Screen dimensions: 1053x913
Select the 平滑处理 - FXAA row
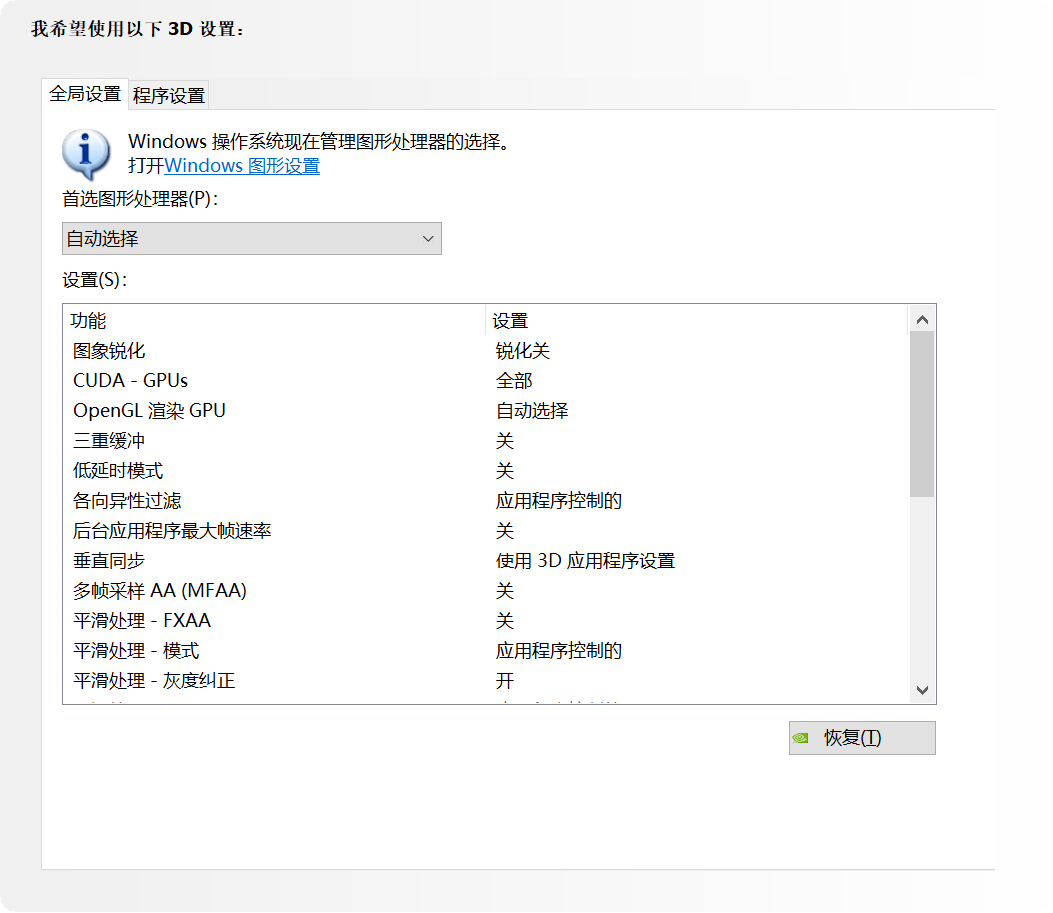coord(487,620)
